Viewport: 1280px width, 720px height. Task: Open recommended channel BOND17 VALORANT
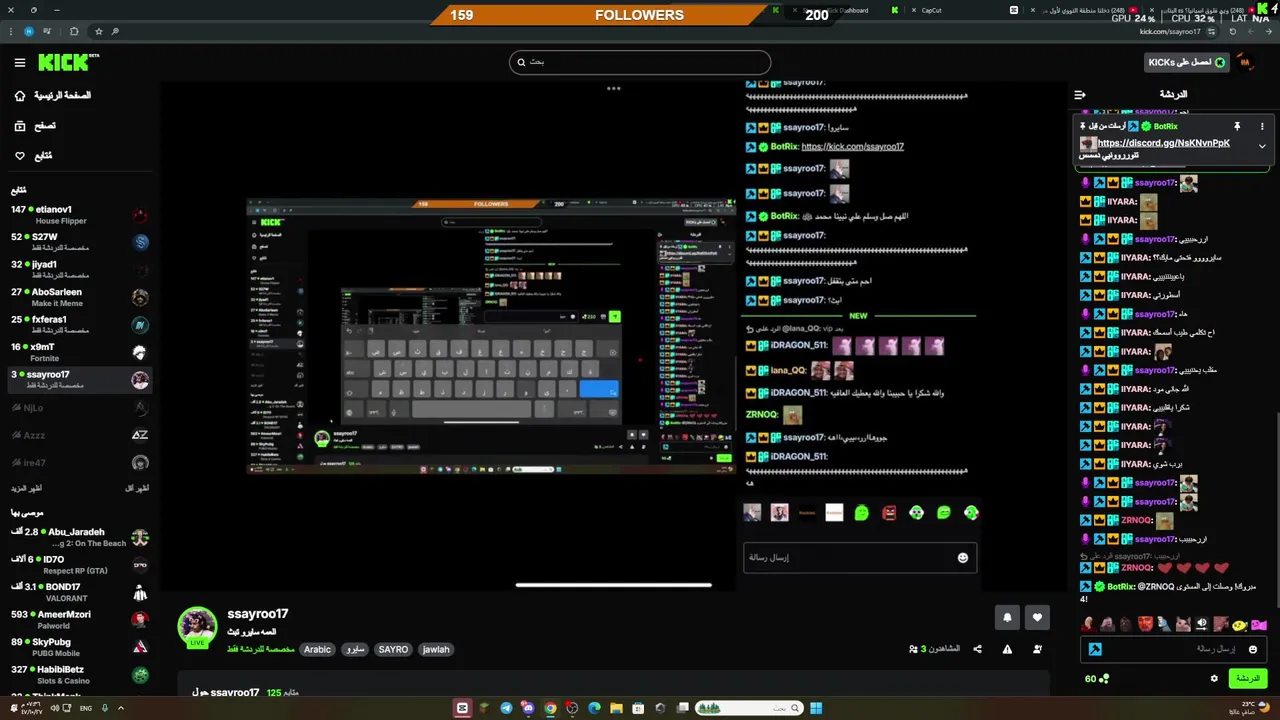tap(80, 592)
